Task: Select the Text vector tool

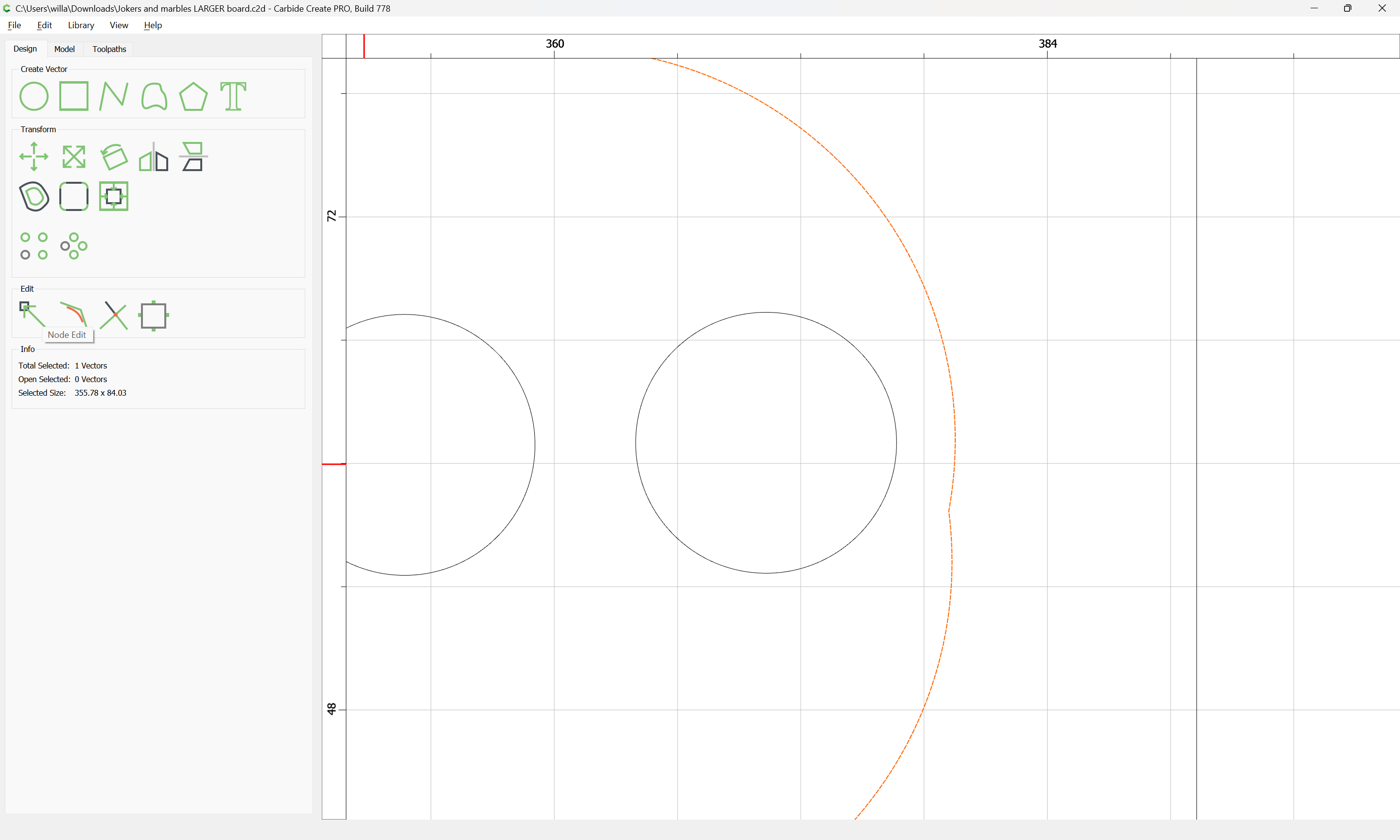Action: [233, 96]
